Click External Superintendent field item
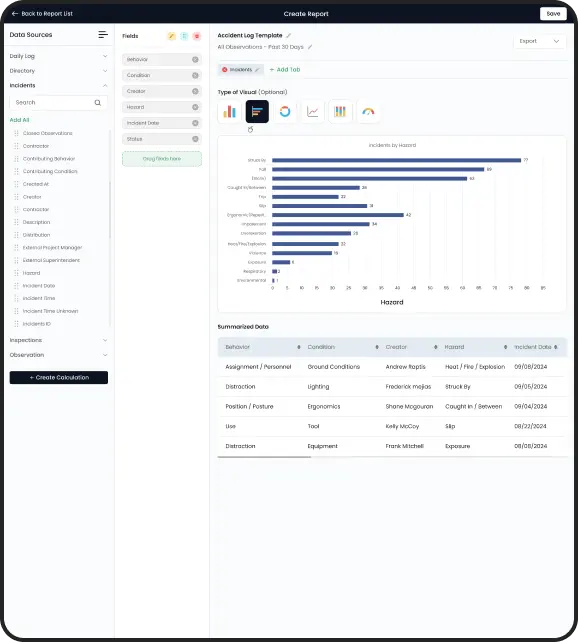This screenshot has width=578, height=642. 51,260
